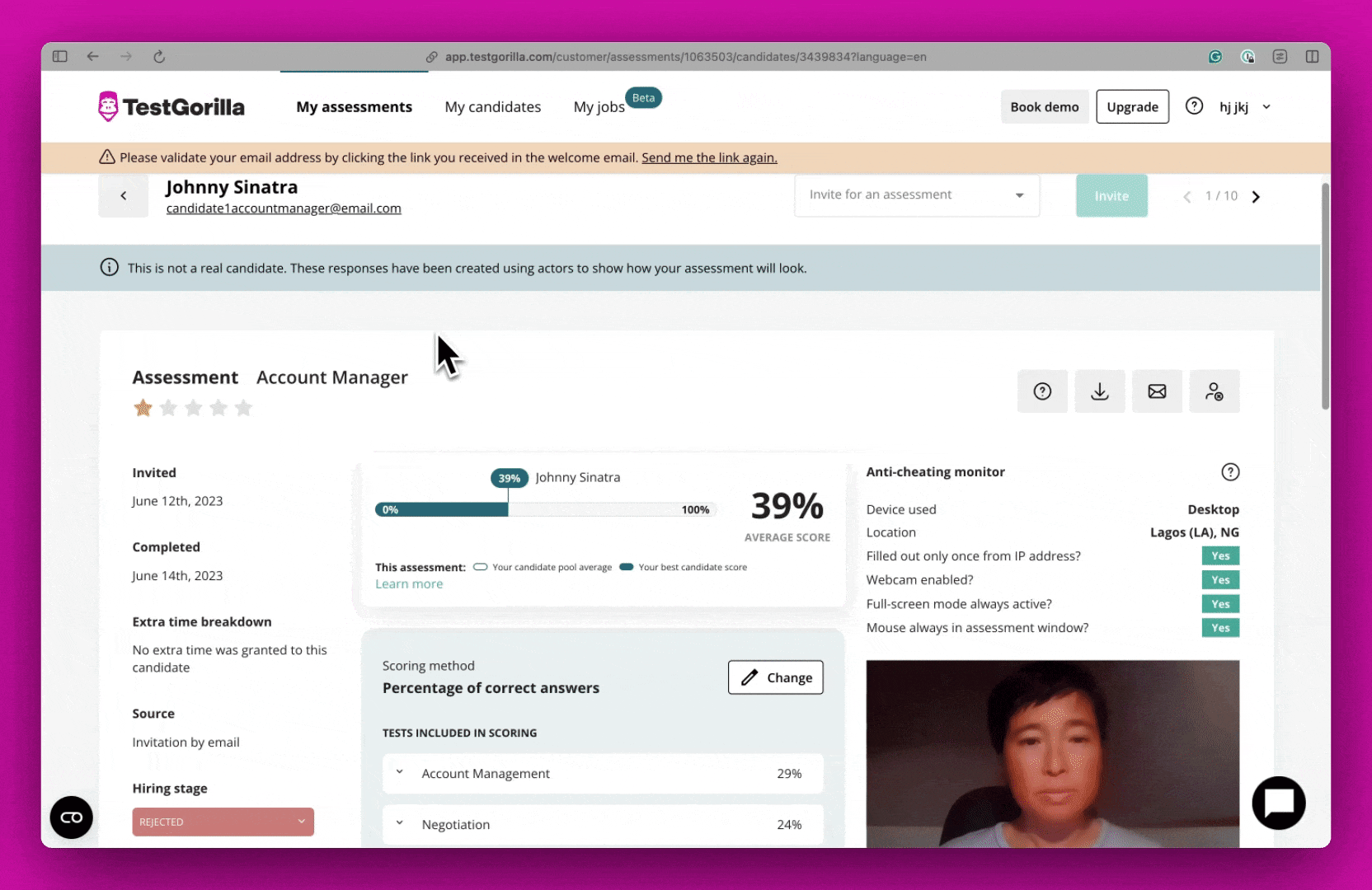Go back with browser back arrow
The width and height of the screenshot is (1372, 890).
[92, 57]
